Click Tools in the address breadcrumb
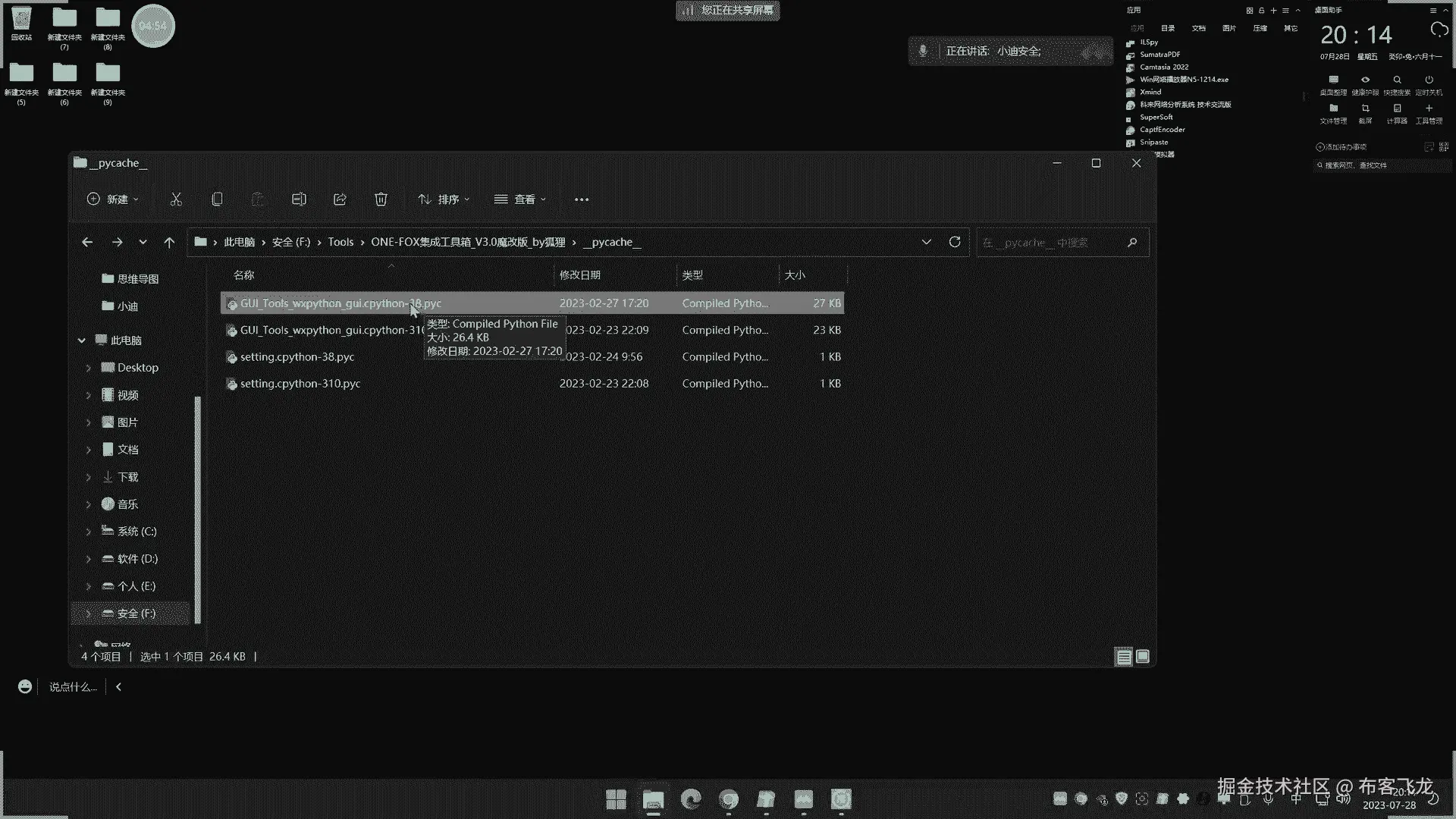This screenshot has width=1456, height=819. pos(340,242)
